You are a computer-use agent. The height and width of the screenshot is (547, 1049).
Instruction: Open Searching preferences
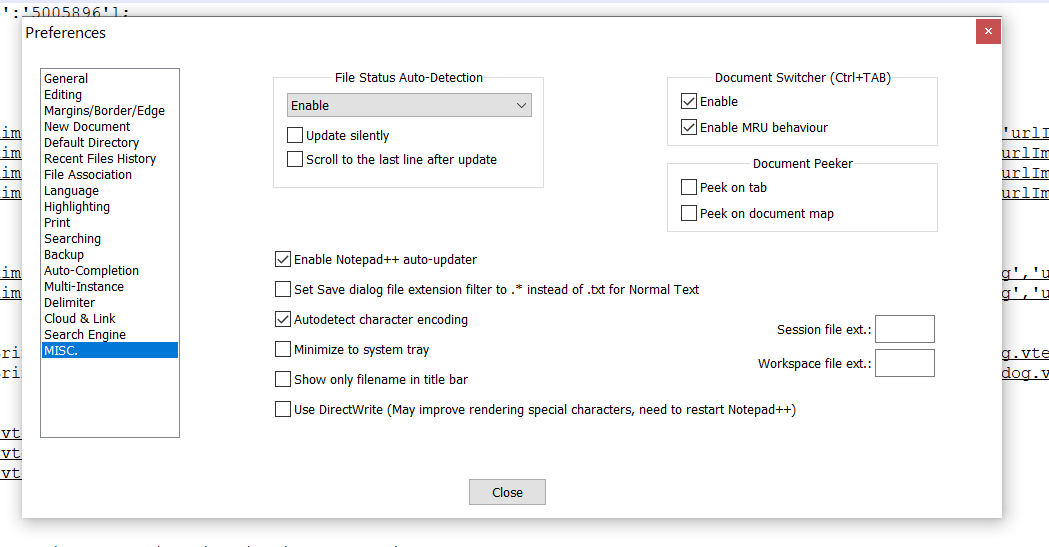(x=110, y=239)
